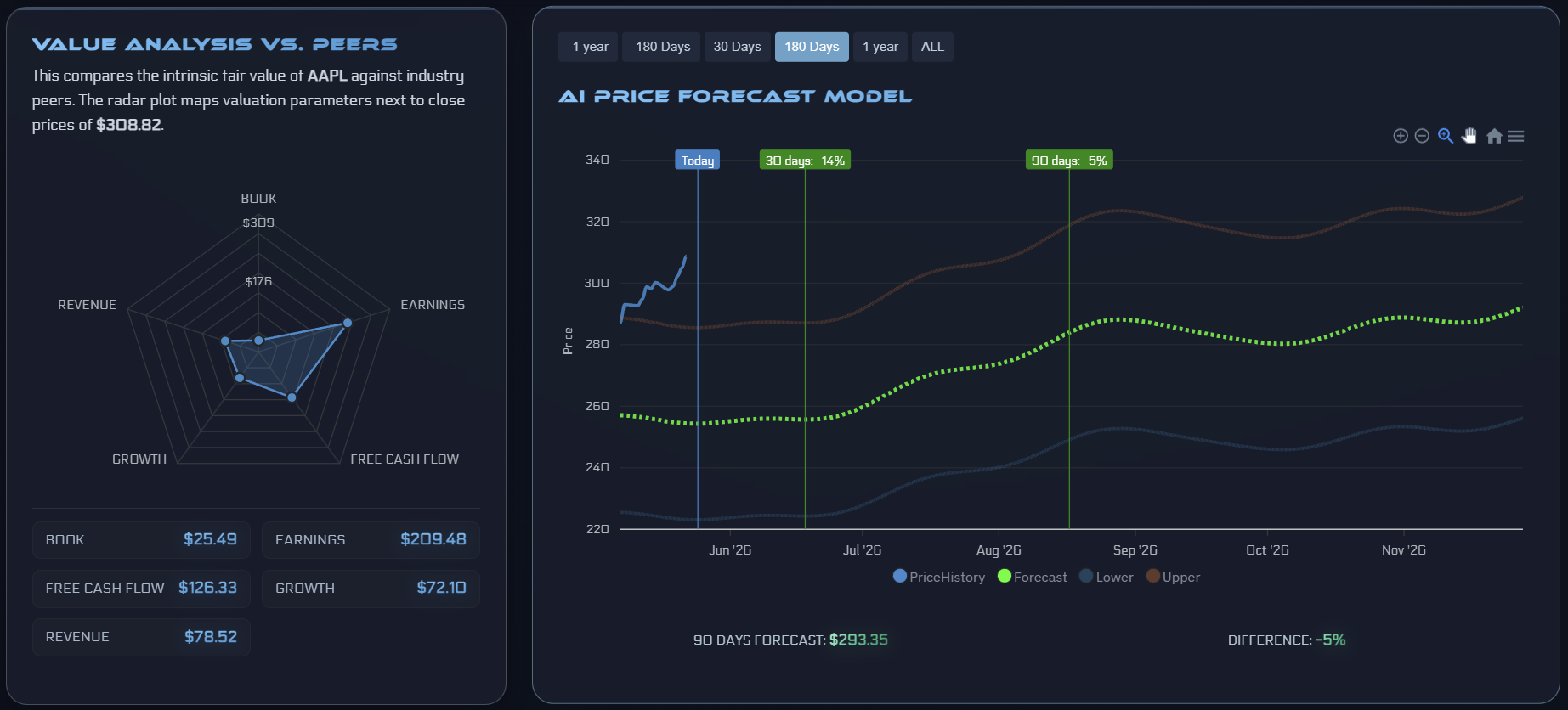Click the Jun '26 axis label

(x=730, y=550)
